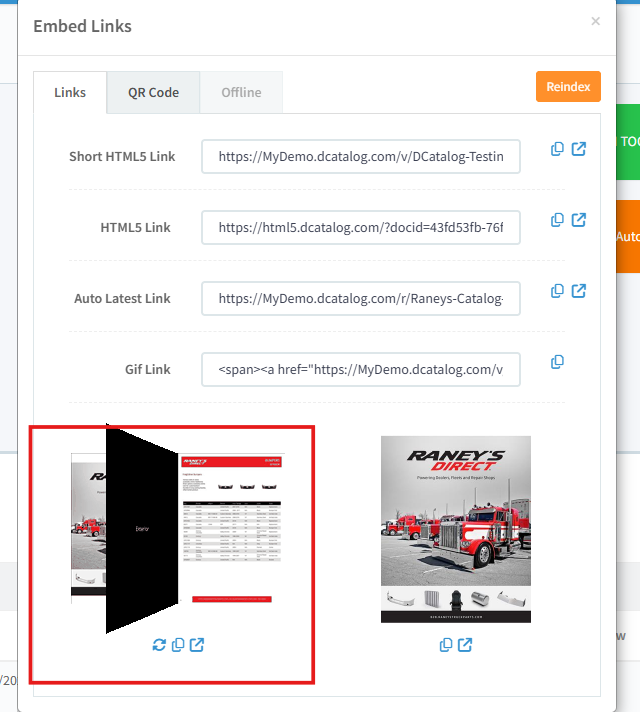640x712 pixels.
Task: Open HTML5 Link in new window
Action: 579,220
